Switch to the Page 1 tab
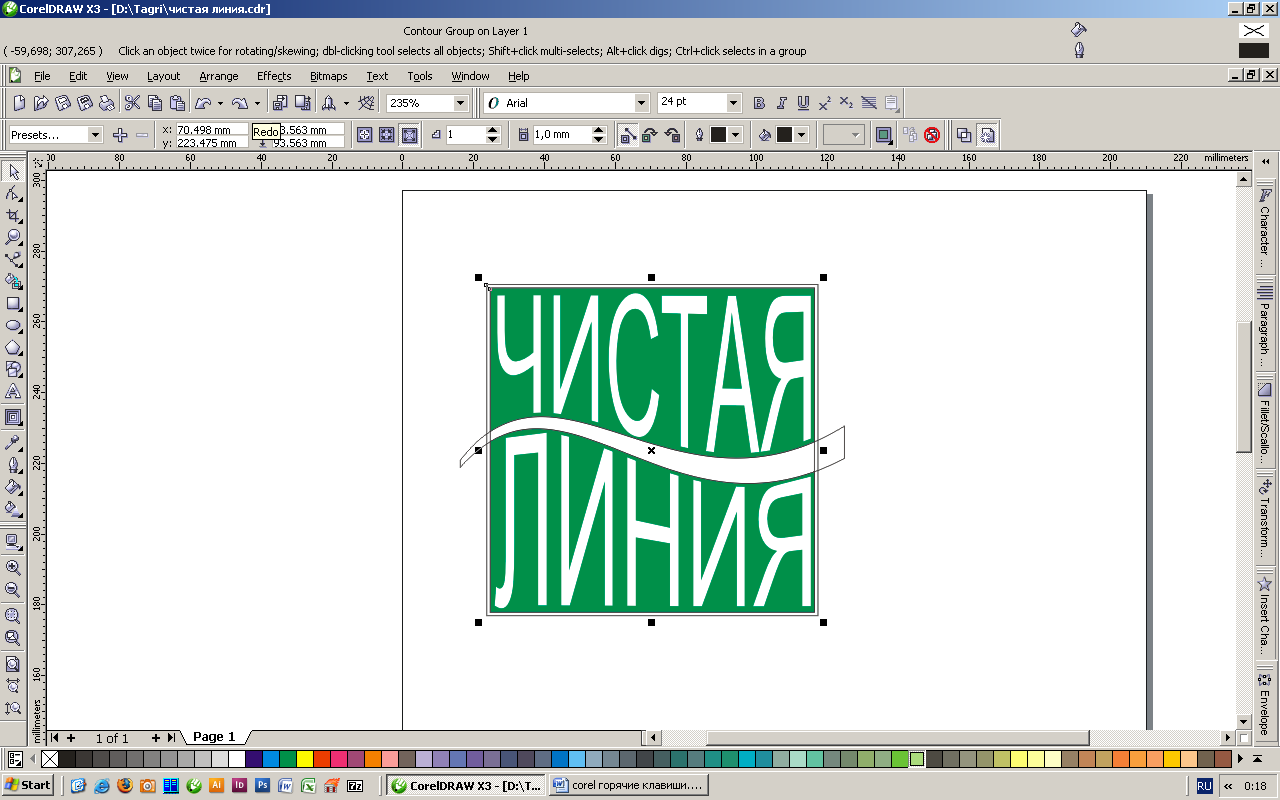The height and width of the screenshot is (800, 1280). pyautogui.click(x=214, y=737)
